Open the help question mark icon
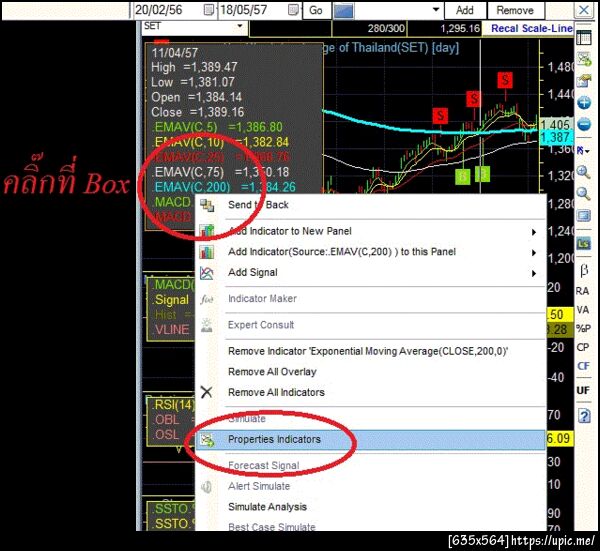 584,415
